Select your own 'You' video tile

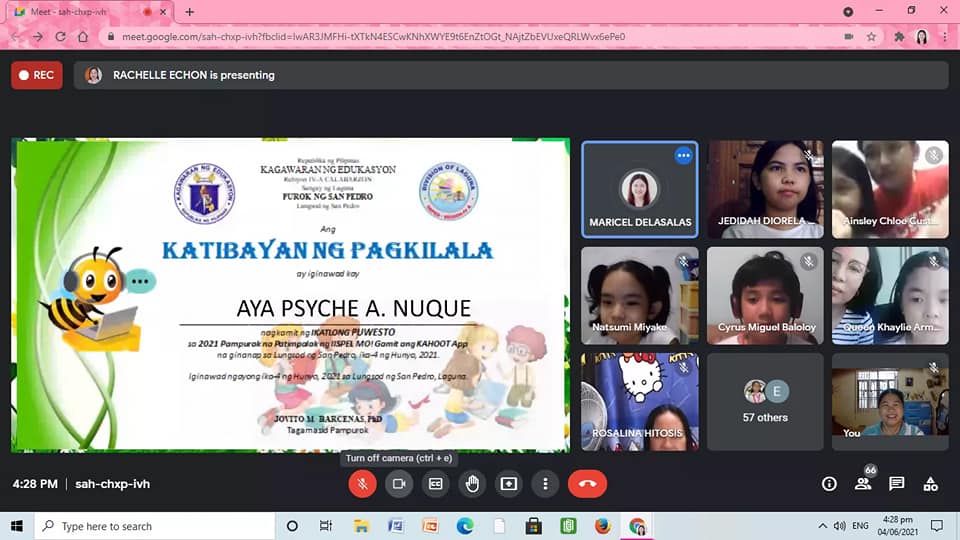[890, 402]
